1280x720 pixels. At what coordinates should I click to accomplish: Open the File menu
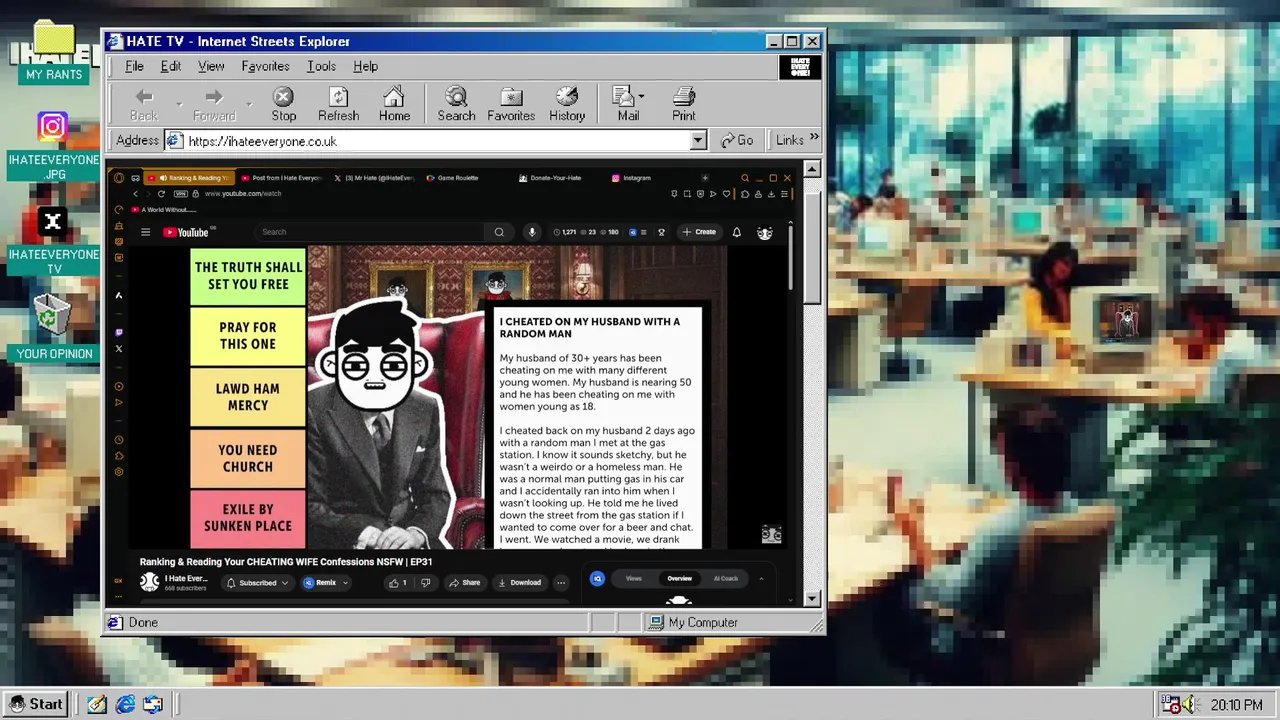click(x=134, y=66)
